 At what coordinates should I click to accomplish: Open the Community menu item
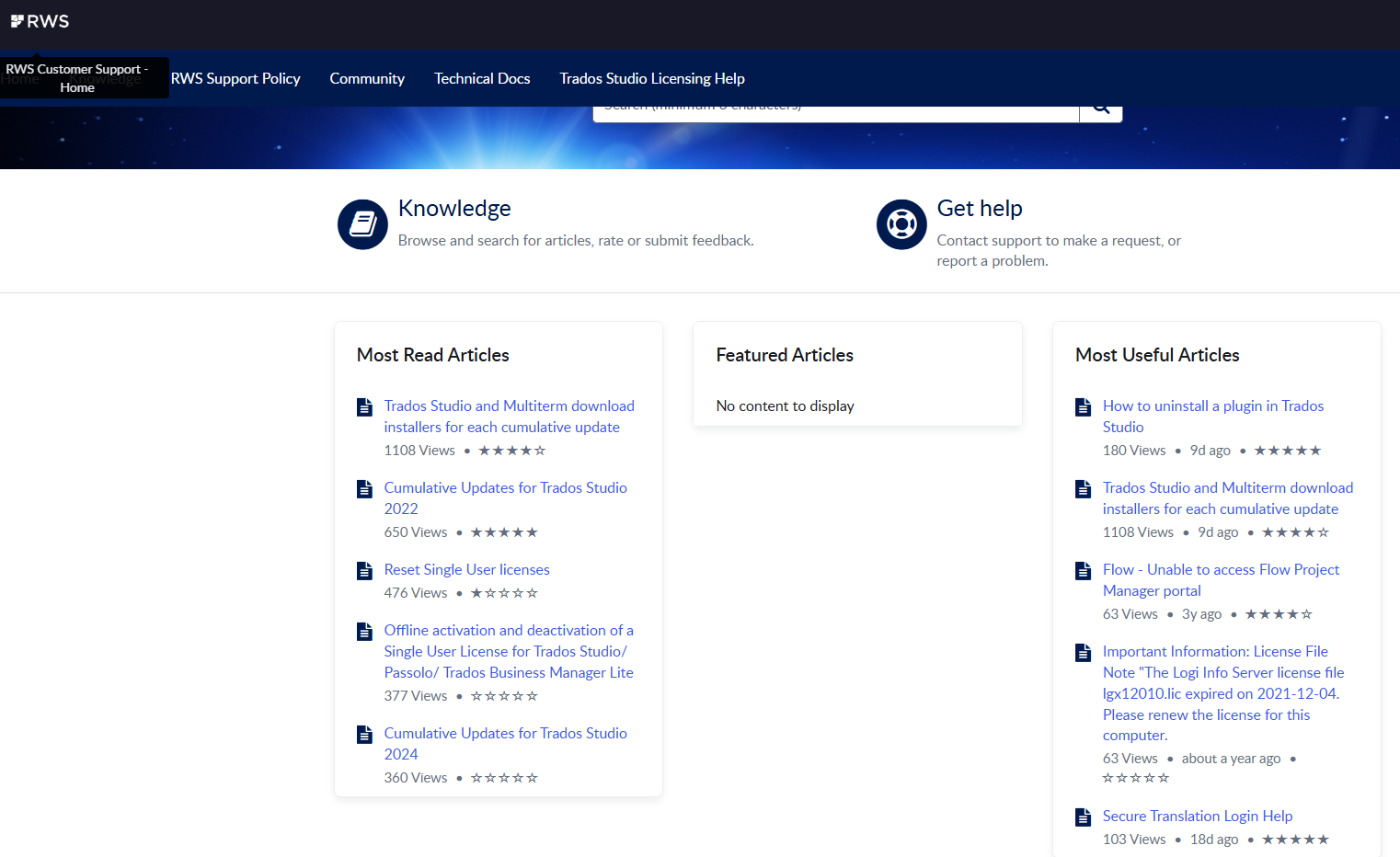(367, 78)
